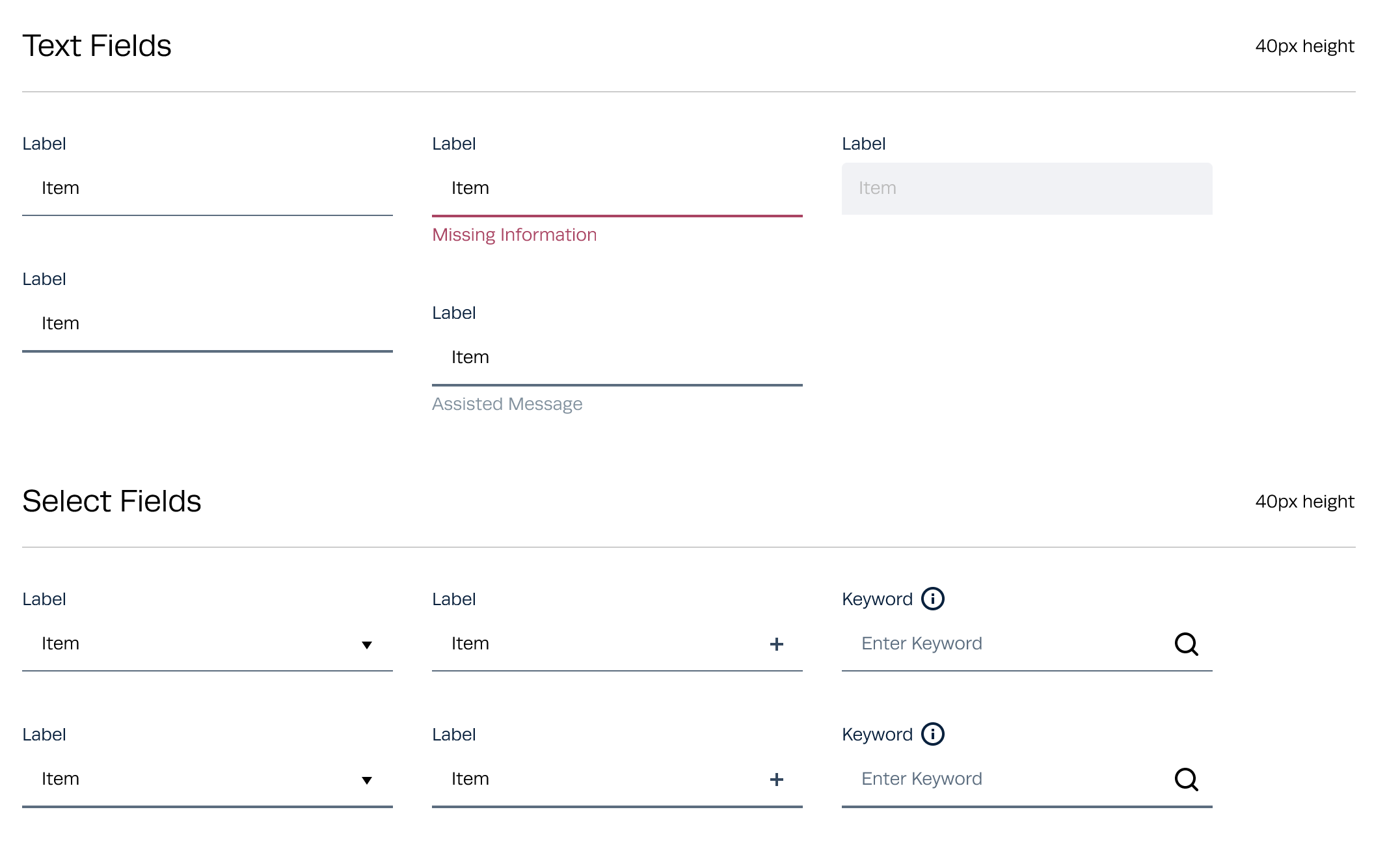Click the first text field in top-left
Image resolution: width=1400 pixels, height=855 pixels.
[207, 189]
